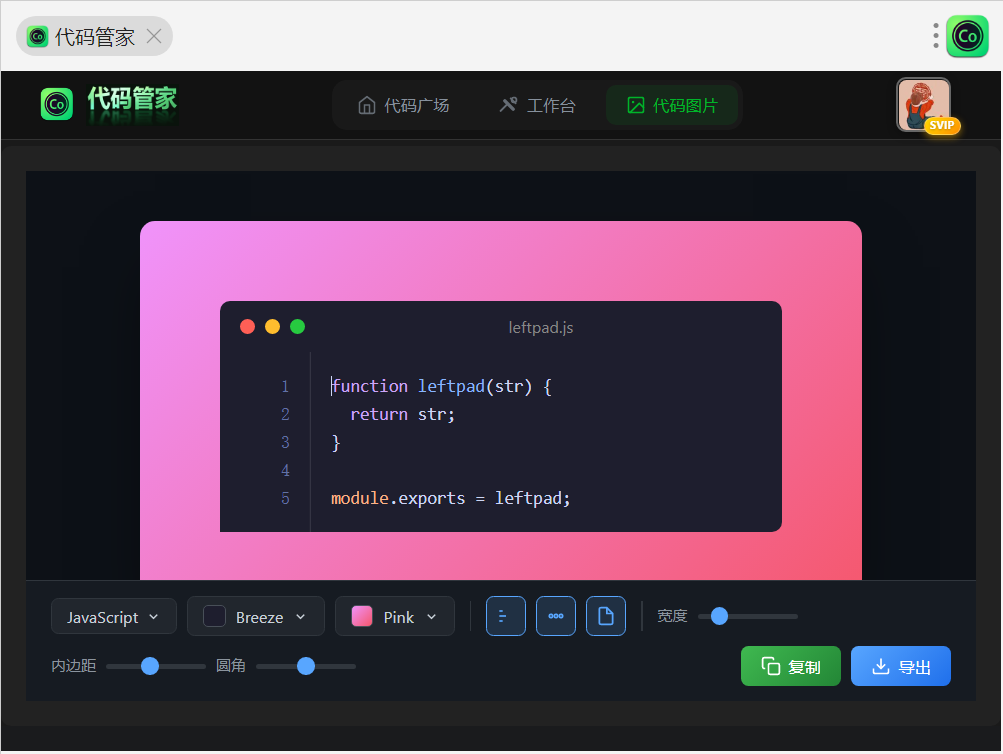Toggle window control dots button
This screenshot has height=754, width=1003.
point(556,616)
